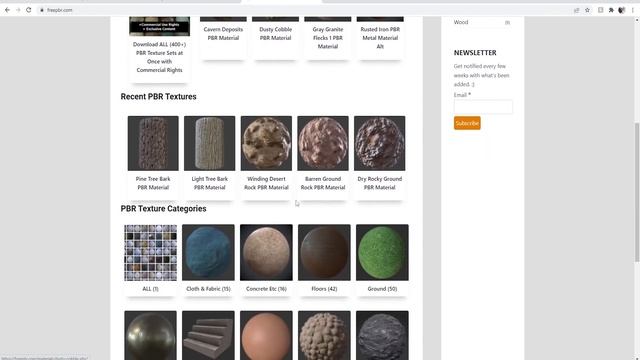Image resolution: width=640 pixels, height=360 pixels.
Task: Open the extensions puzzle icon
Action: point(611,10)
